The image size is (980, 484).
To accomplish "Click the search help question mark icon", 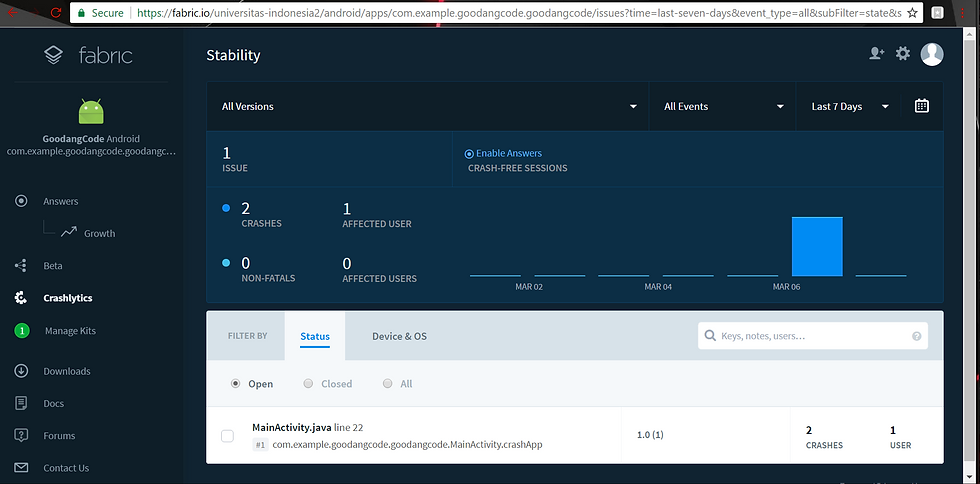I will point(917,336).
